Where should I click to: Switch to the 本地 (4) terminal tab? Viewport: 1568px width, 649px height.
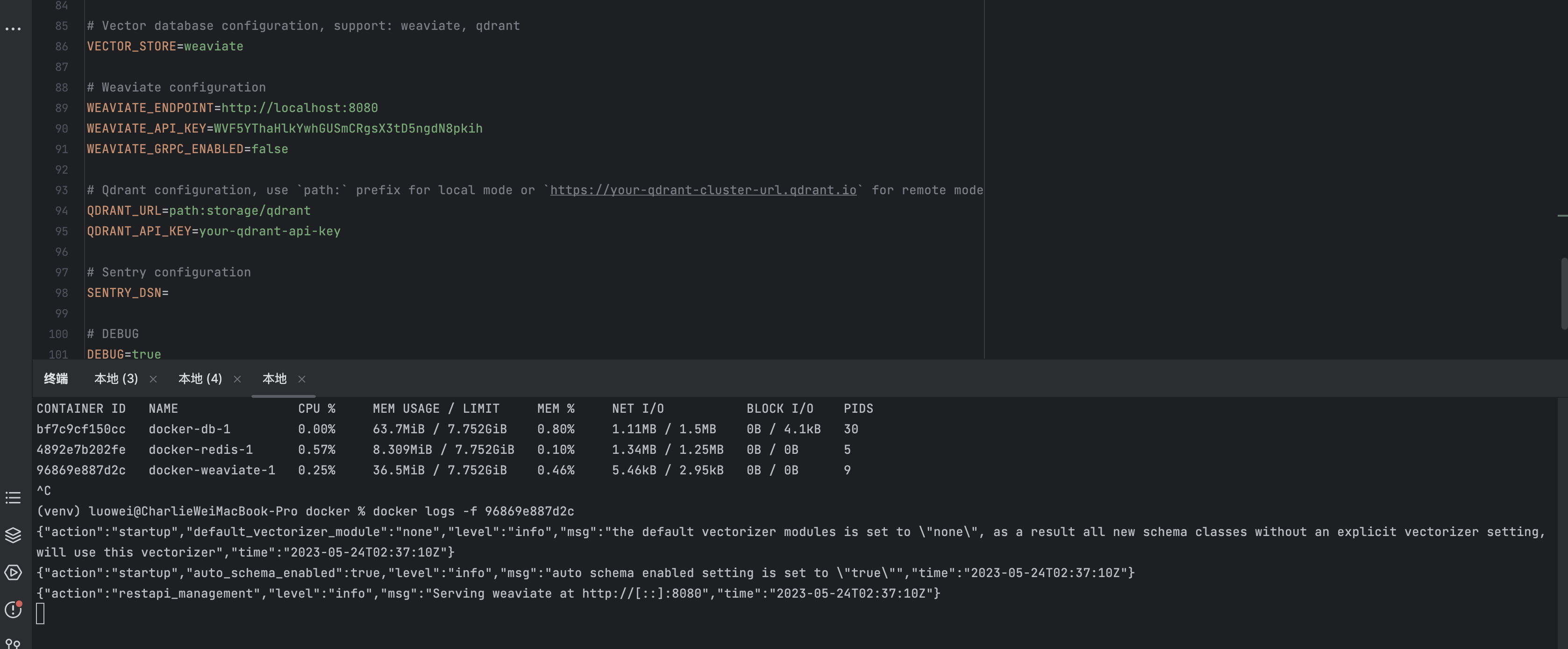tap(200, 378)
